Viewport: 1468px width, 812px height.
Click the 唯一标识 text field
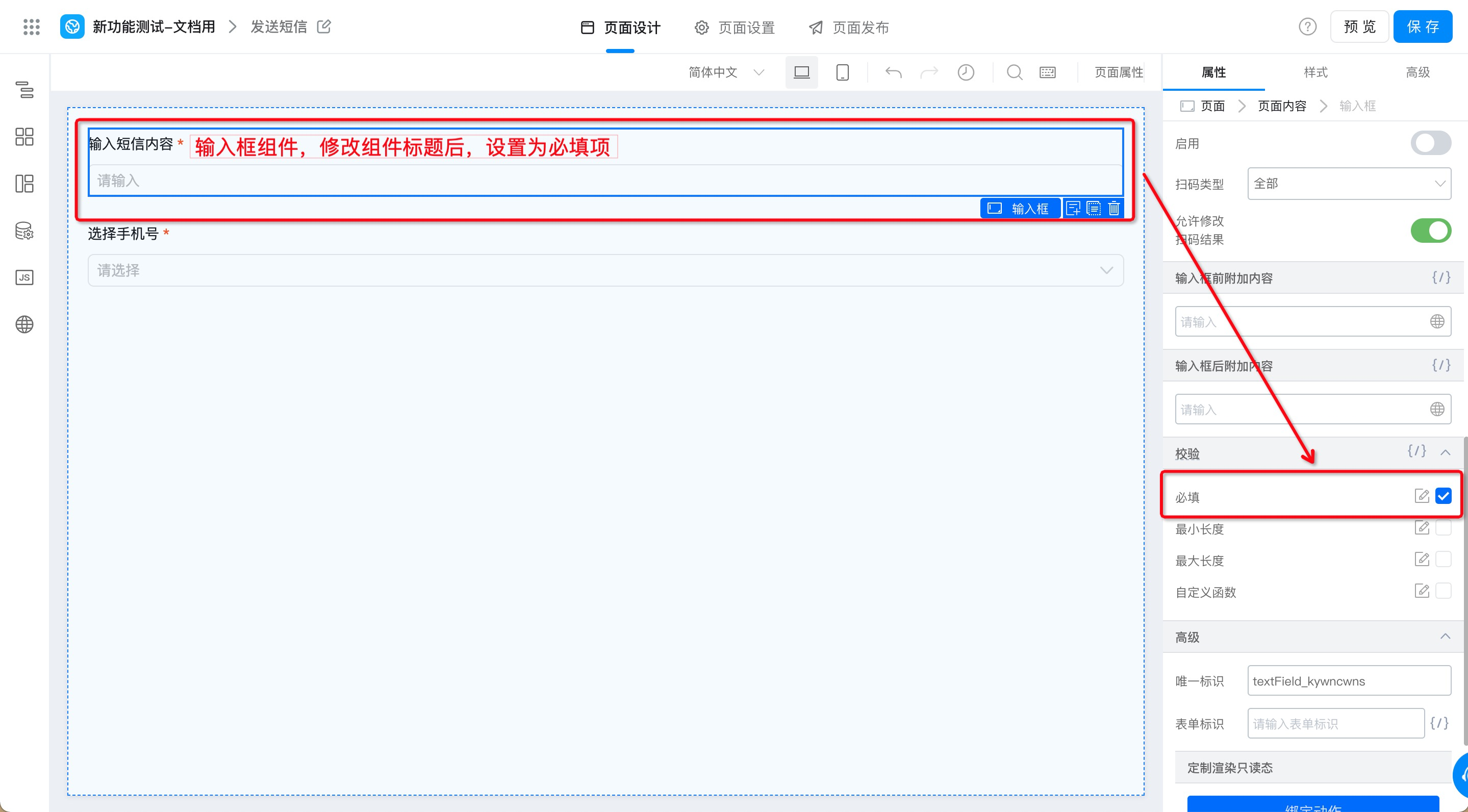[x=1348, y=681]
